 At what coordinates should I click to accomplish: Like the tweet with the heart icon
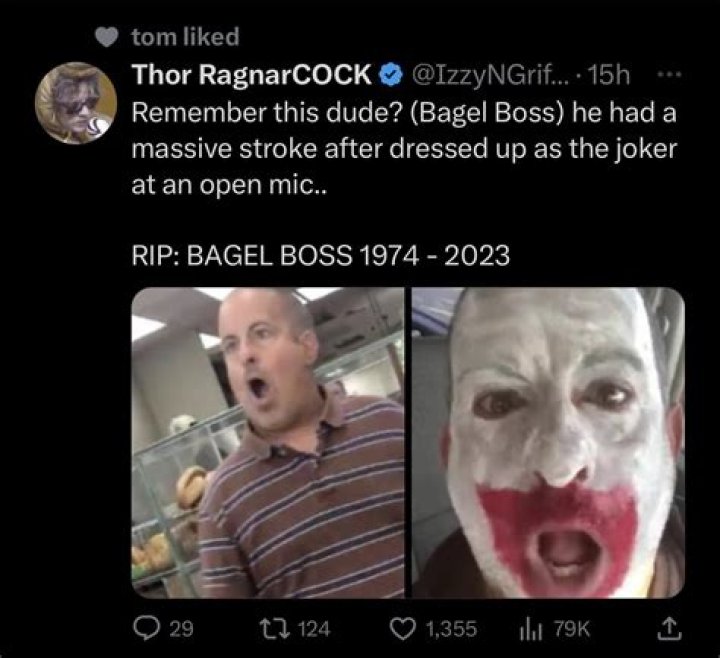403,627
